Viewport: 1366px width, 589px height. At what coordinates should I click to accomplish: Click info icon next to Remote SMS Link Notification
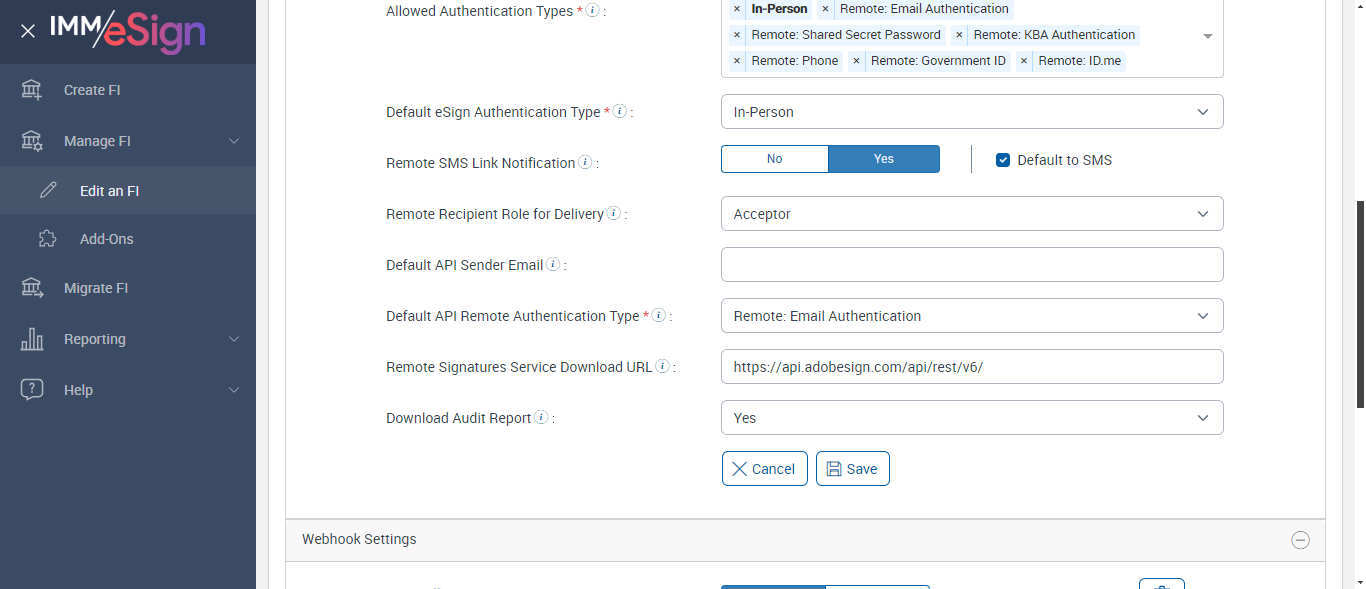click(585, 162)
